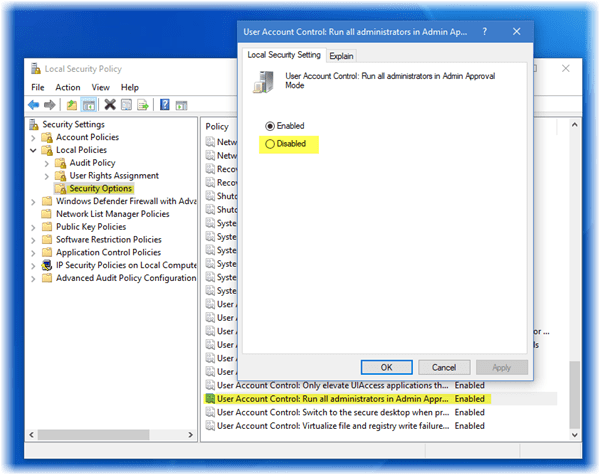Screen dimensions: 600x475
Task: Expand the Advanced Audit Policy Configuration node
Action: coord(33,279)
